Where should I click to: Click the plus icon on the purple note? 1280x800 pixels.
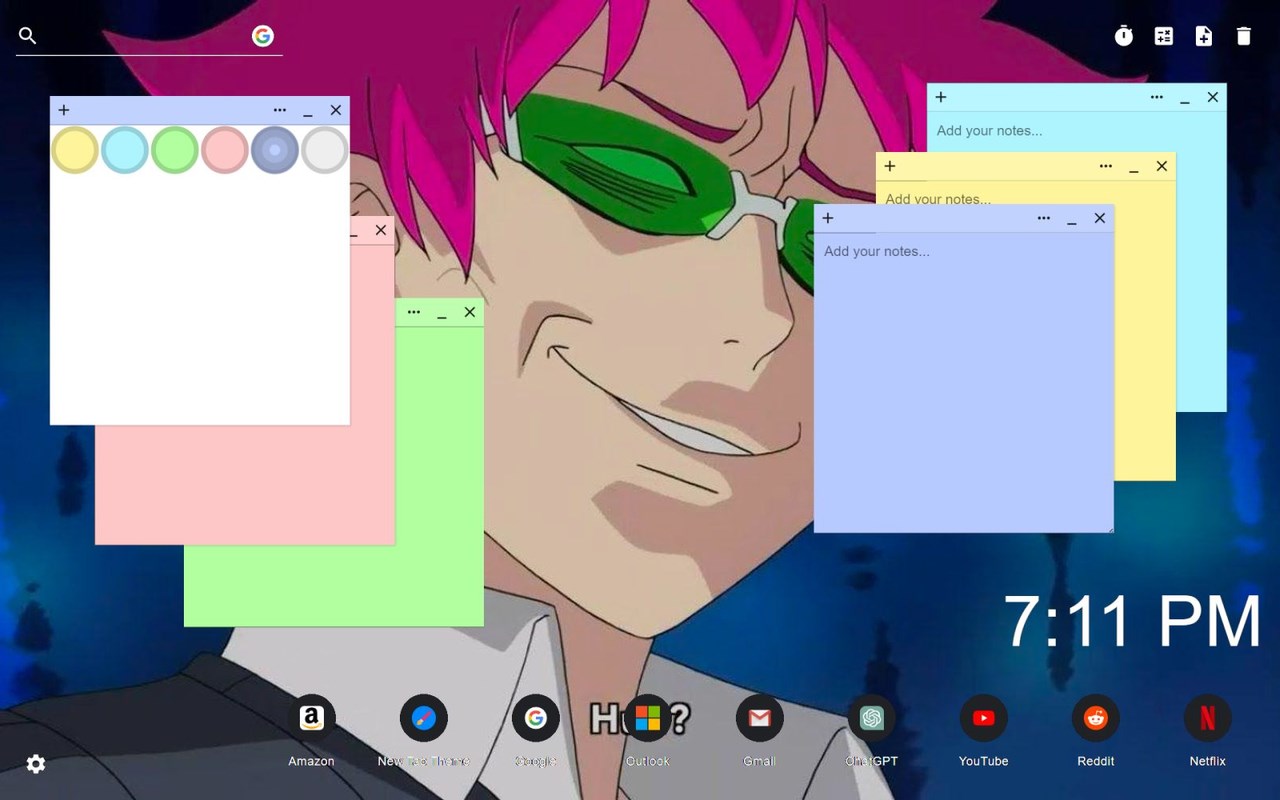click(828, 218)
